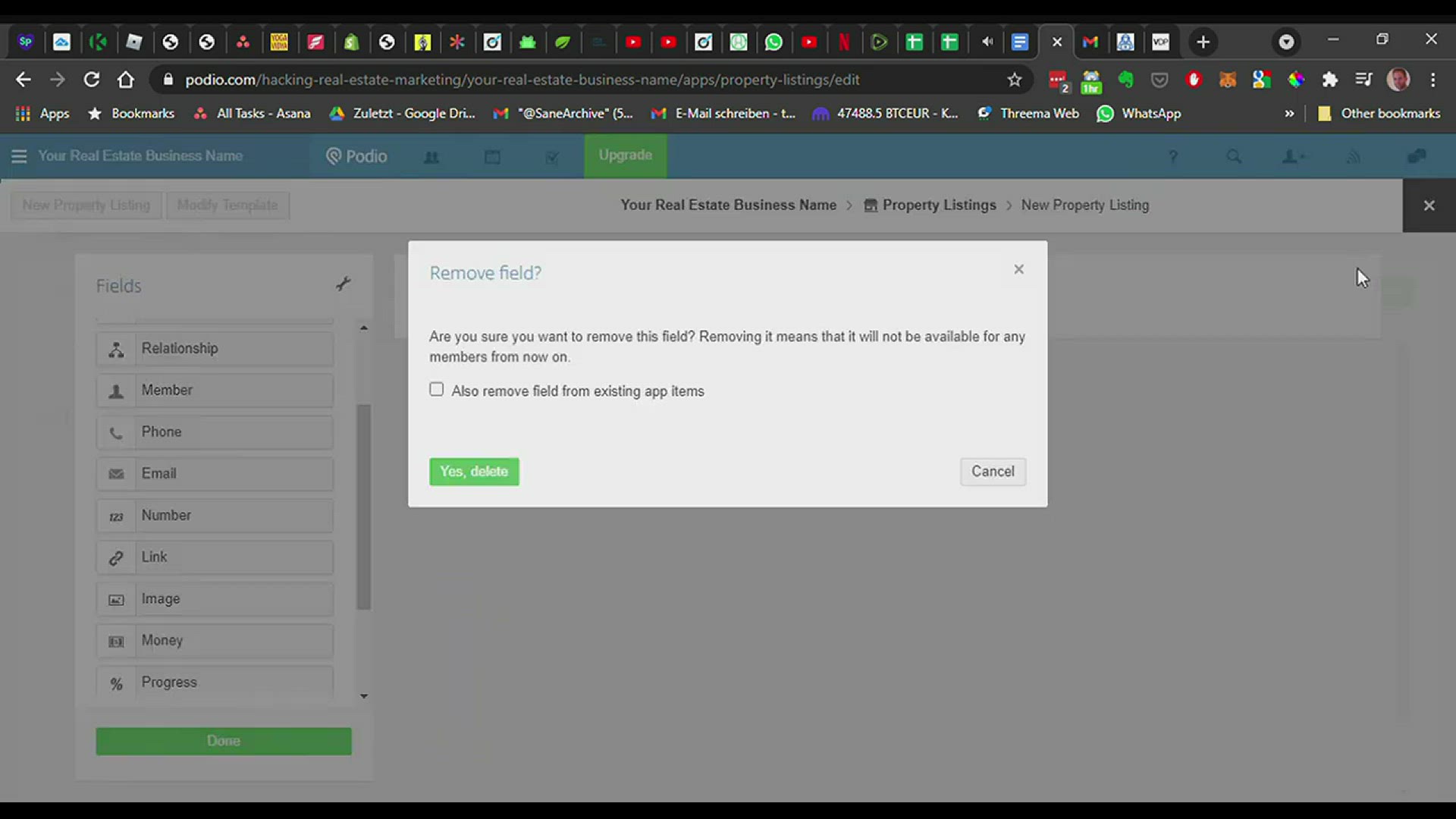This screenshot has height=819, width=1456.
Task: Open the Podio search magnifier icon
Action: 1234,156
